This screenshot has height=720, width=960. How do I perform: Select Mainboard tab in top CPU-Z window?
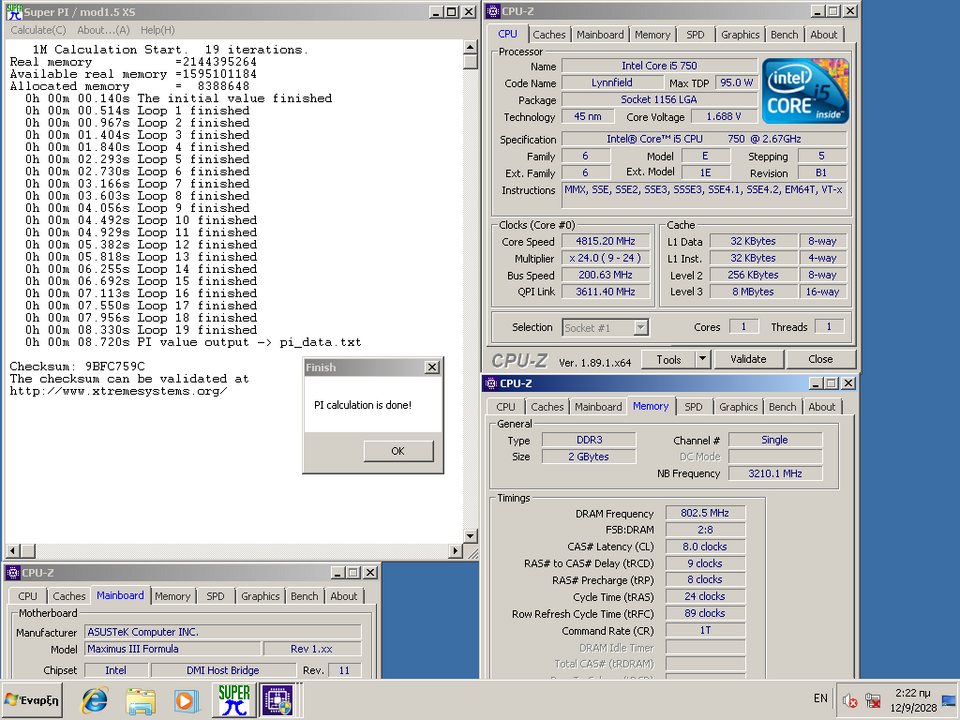click(600, 35)
